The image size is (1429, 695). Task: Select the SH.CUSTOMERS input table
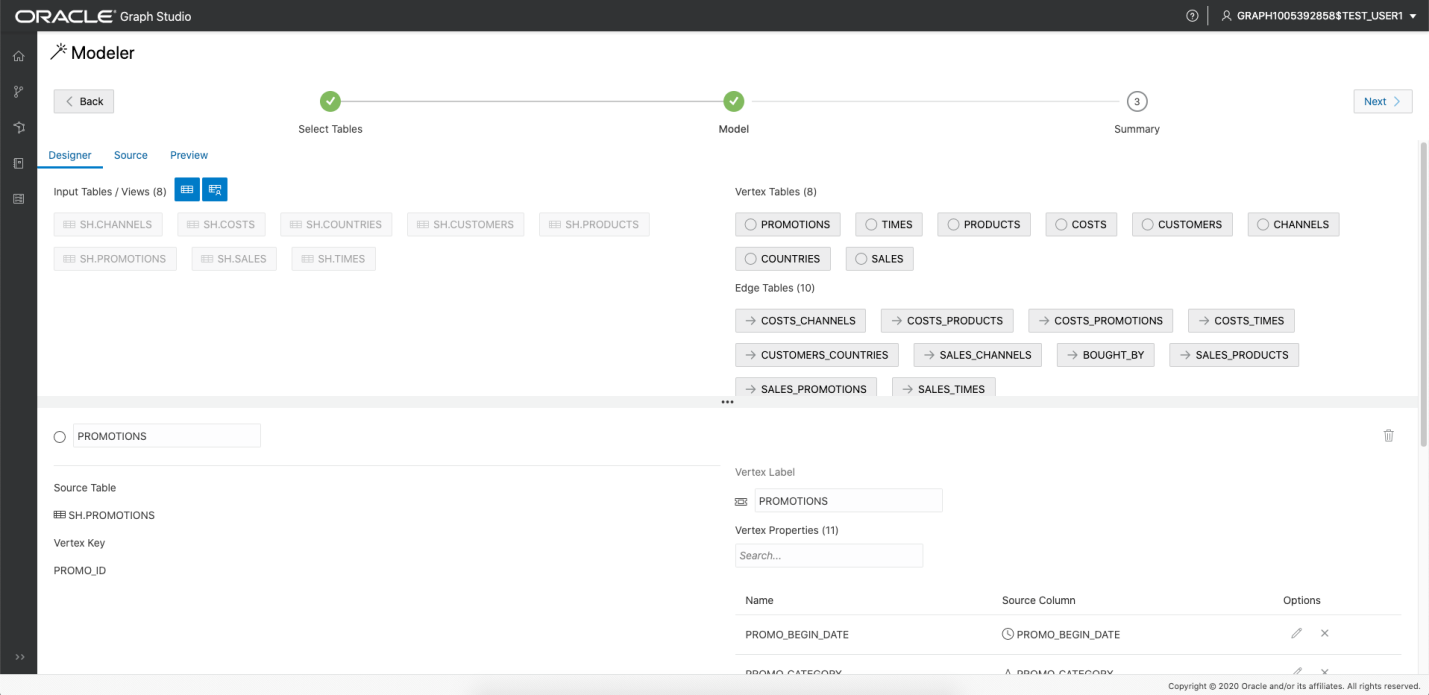click(x=466, y=225)
